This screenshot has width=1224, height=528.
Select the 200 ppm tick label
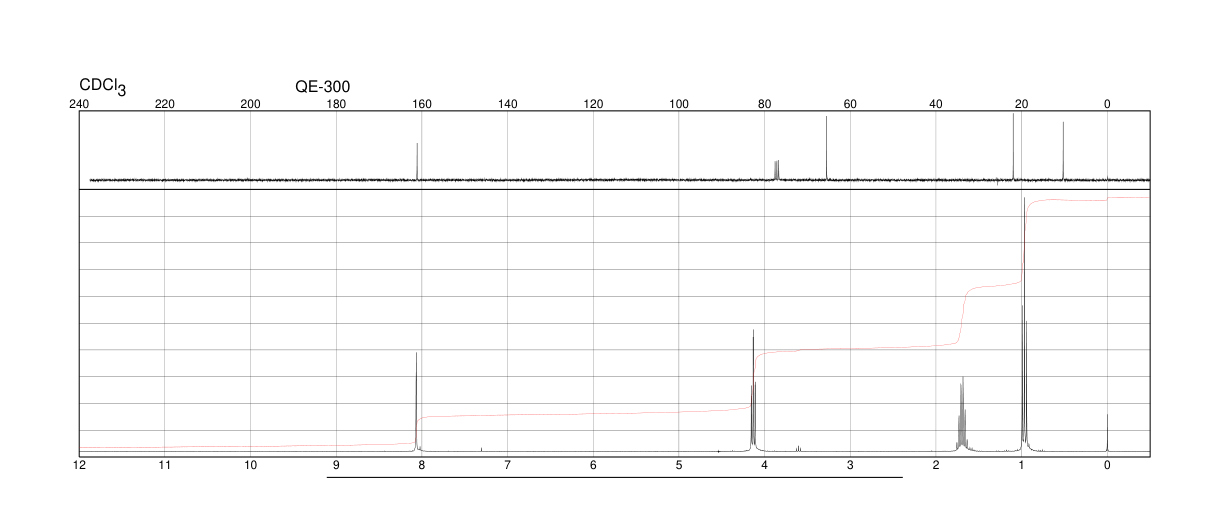(x=250, y=104)
